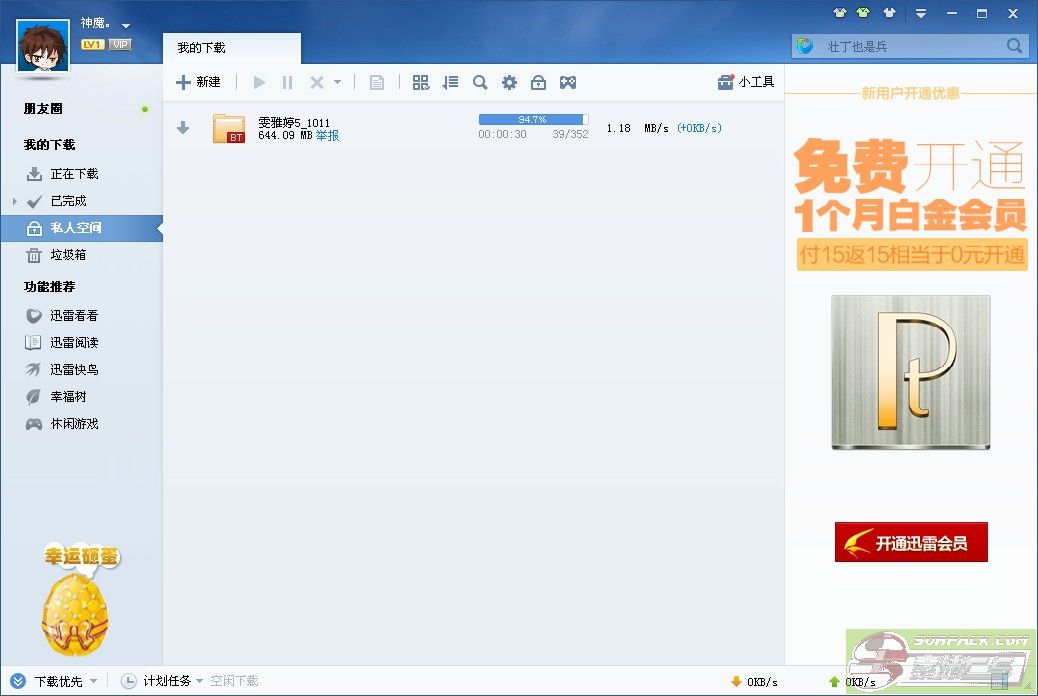Screen dimensions: 1038x696
Task: Select 正在下载 in the sidebar
Action: [74, 174]
